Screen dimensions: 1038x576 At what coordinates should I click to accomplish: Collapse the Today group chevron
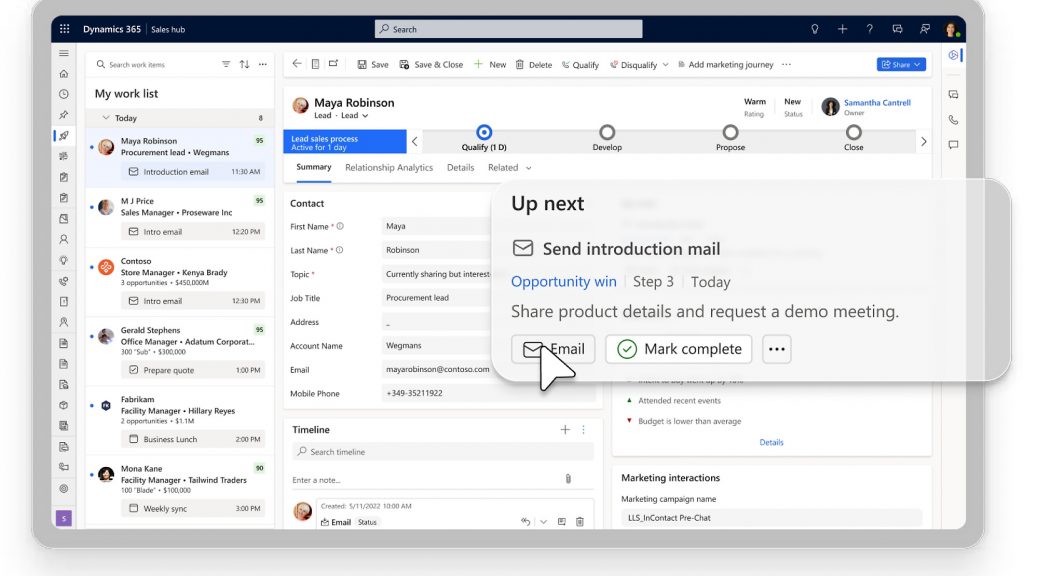tap(105, 118)
